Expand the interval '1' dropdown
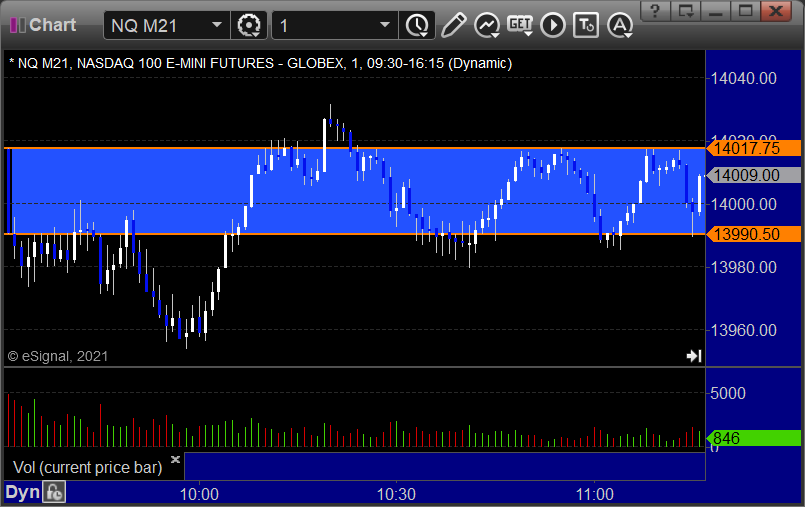The height and width of the screenshot is (507, 805). (x=385, y=25)
